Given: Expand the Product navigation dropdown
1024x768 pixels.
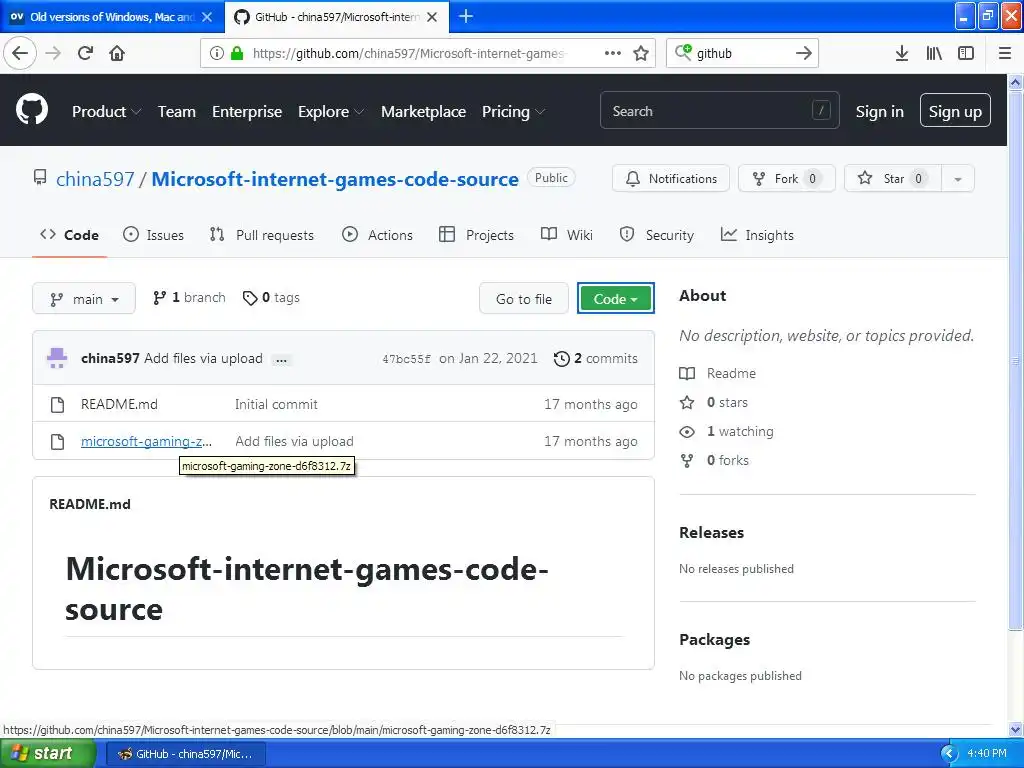Looking at the screenshot, I should (x=106, y=112).
